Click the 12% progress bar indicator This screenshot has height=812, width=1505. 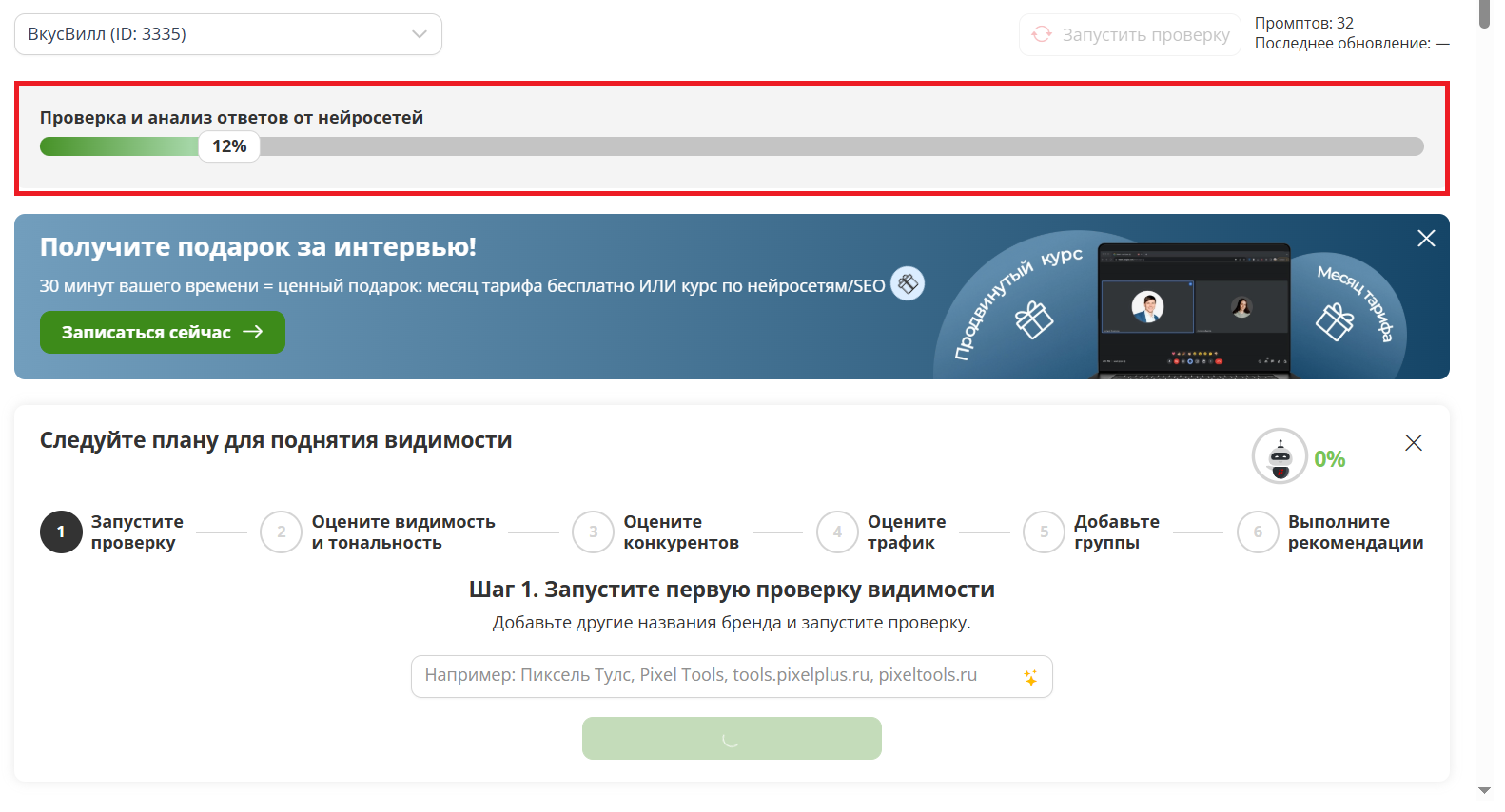[229, 146]
